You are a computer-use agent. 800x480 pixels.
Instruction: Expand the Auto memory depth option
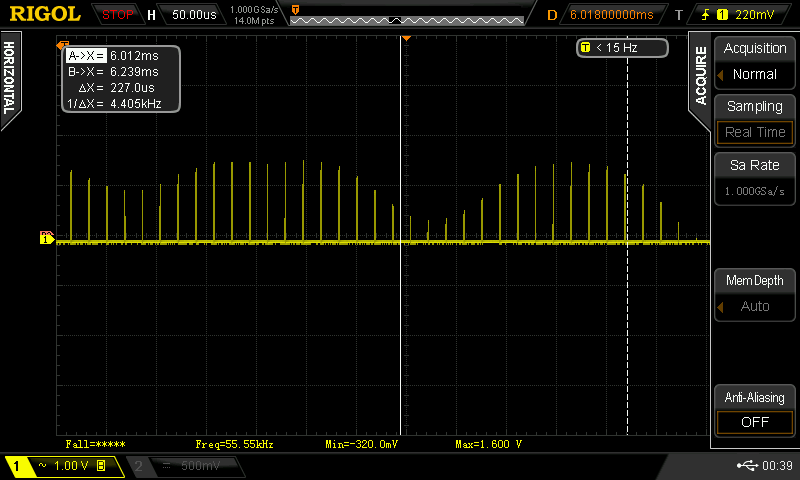tap(755, 307)
